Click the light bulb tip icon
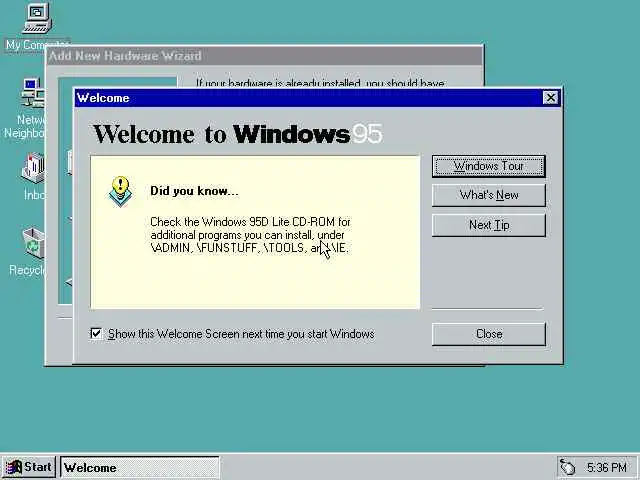The width and height of the screenshot is (640, 480). pyautogui.click(x=120, y=191)
